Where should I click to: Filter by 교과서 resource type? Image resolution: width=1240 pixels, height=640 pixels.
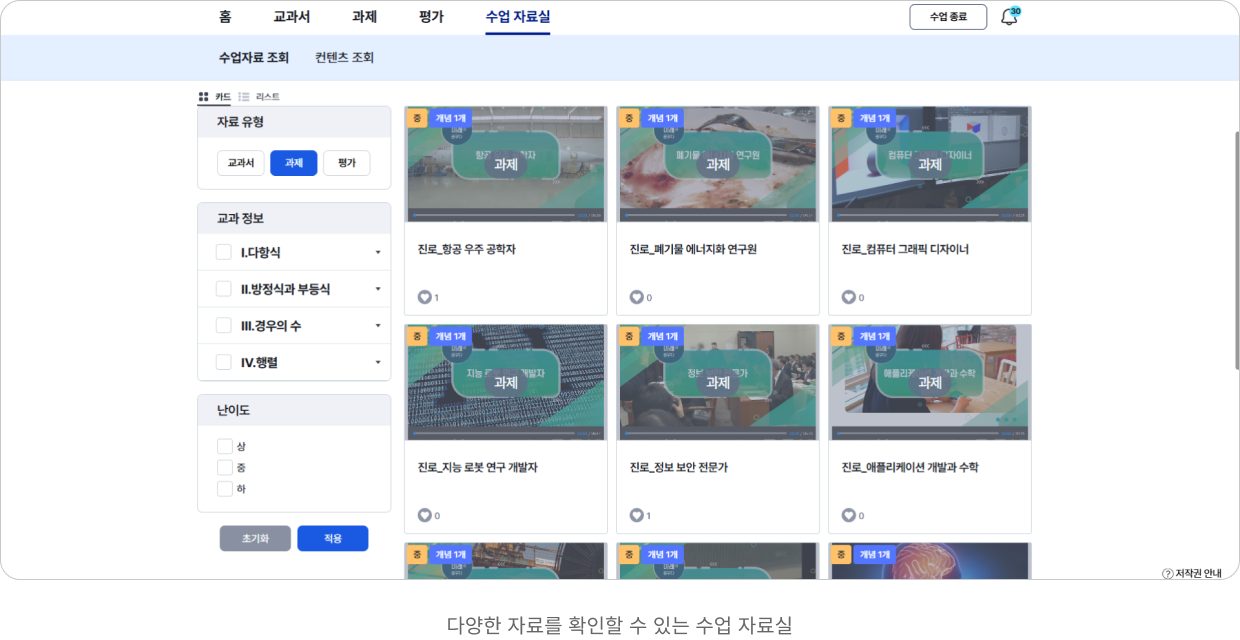(241, 163)
